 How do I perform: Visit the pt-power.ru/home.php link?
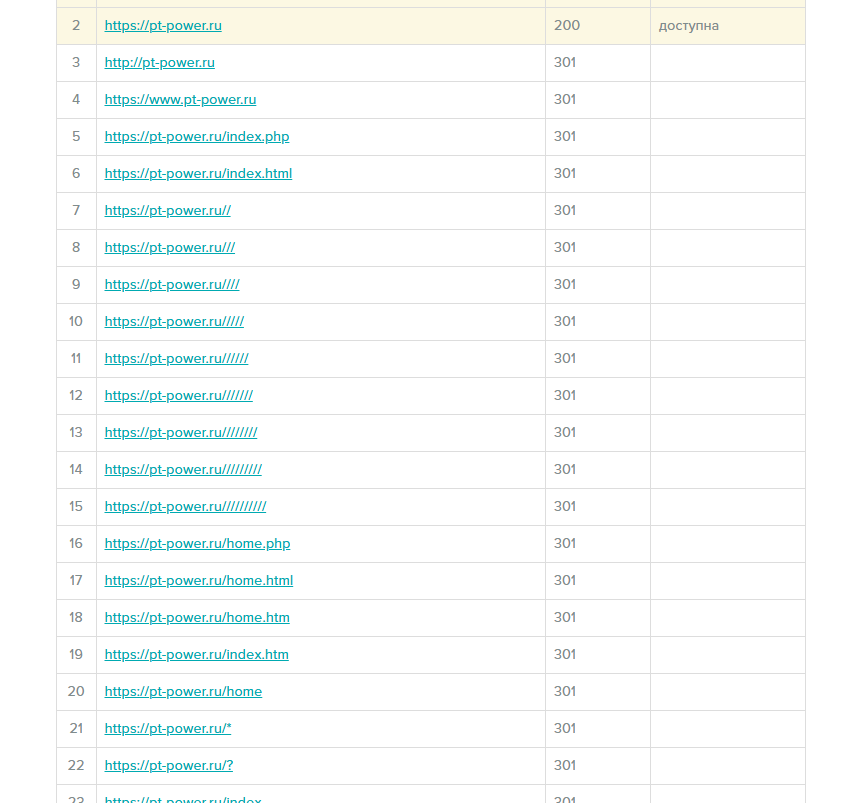pyautogui.click(x=197, y=543)
